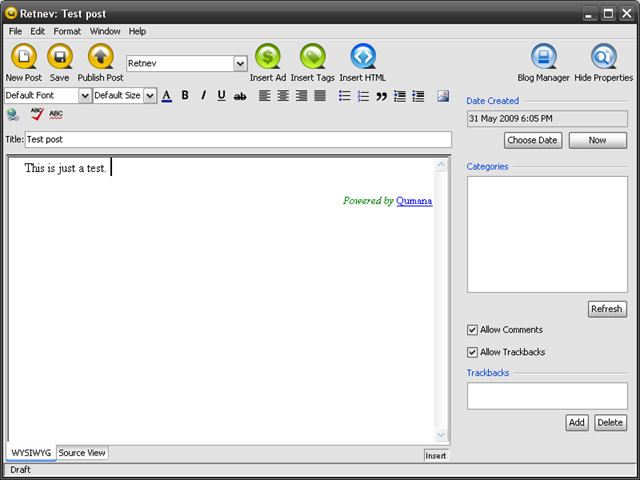Click the Trackbacks list box
The image size is (640, 480).
pos(547,396)
